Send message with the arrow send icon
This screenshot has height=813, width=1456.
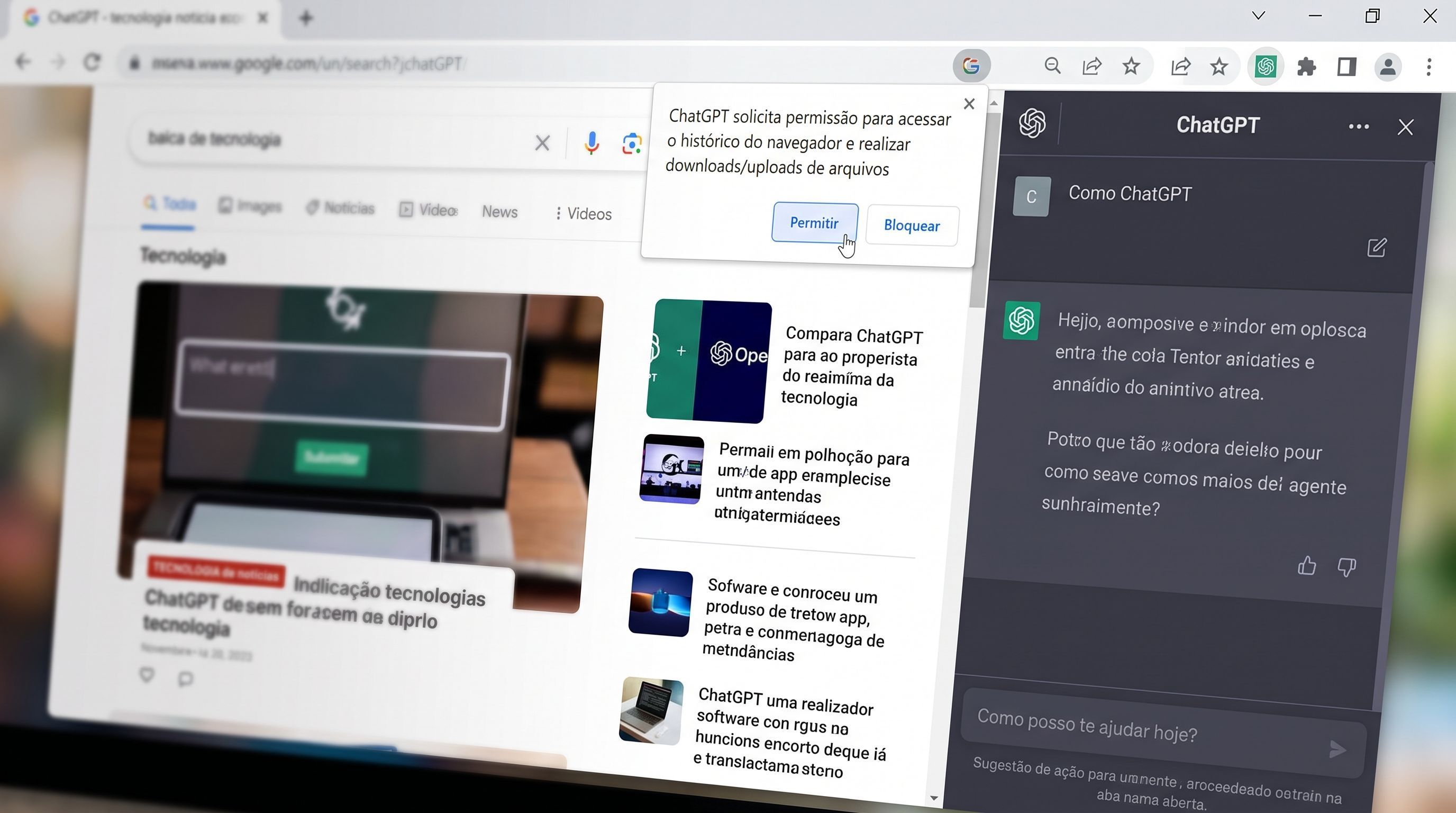[x=1337, y=749]
